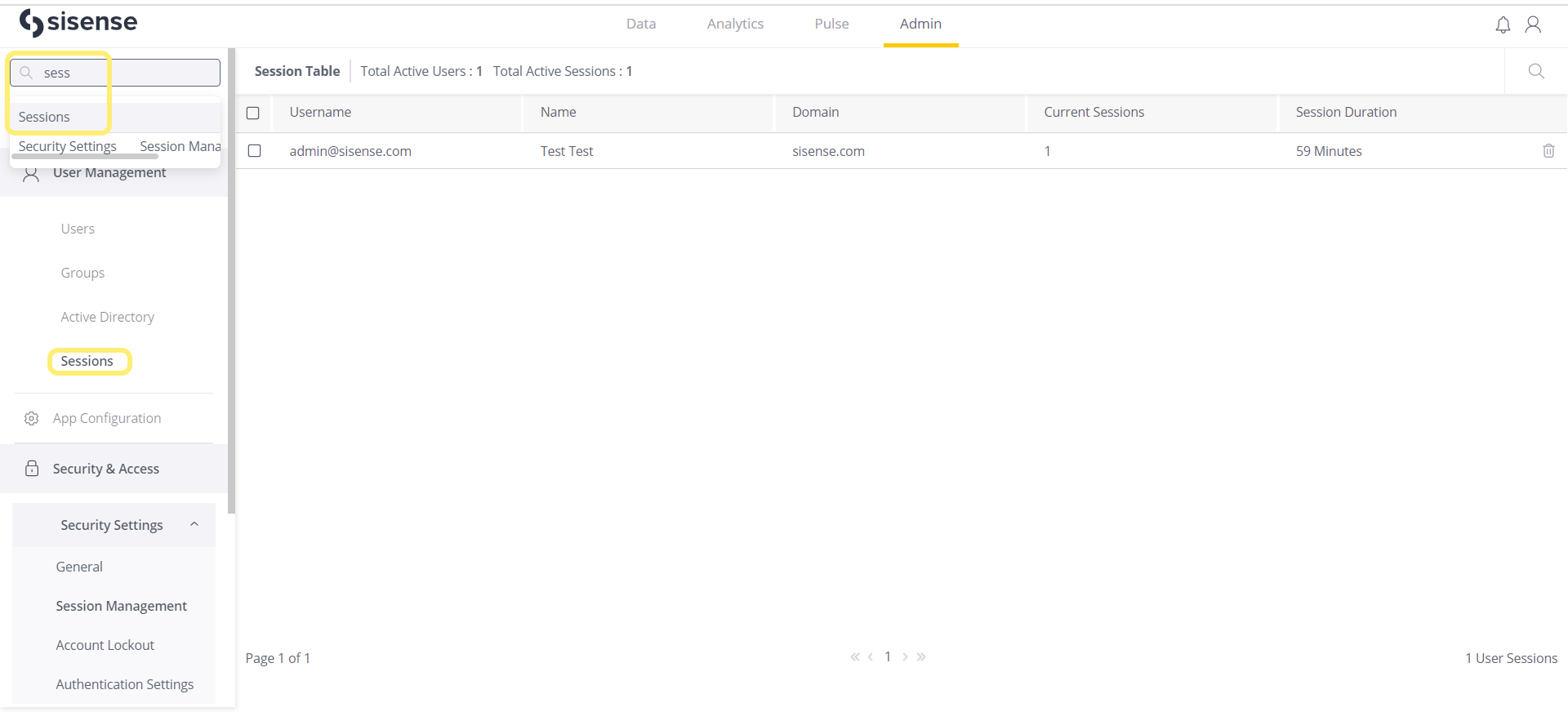Image resolution: width=1568 pixels, height=712 pixels.
Task: Click the sisense.com domain cell
Action: click(x=828, y=151)
